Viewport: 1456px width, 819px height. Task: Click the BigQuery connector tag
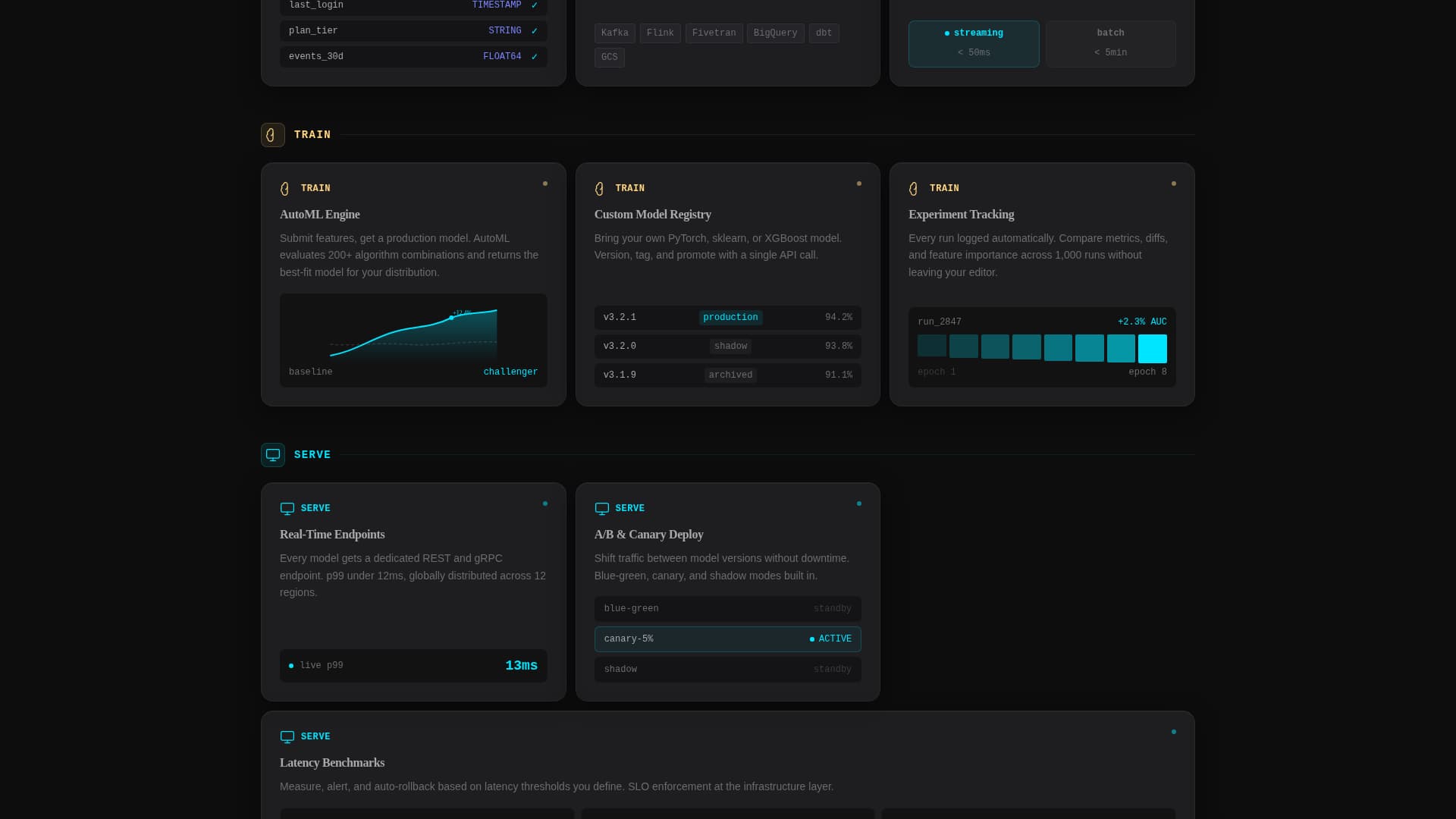click(x=776, y=33)
